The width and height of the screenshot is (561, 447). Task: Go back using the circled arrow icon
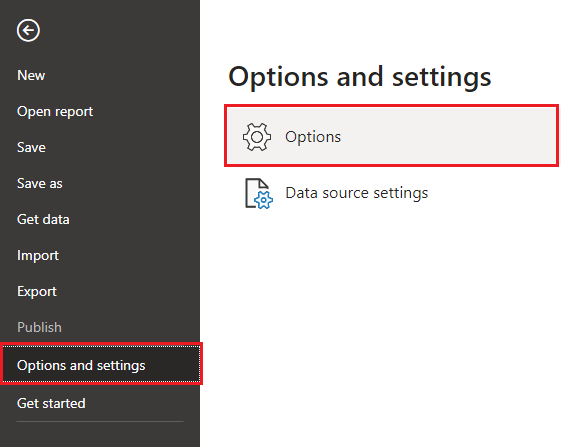coord(28,30)
